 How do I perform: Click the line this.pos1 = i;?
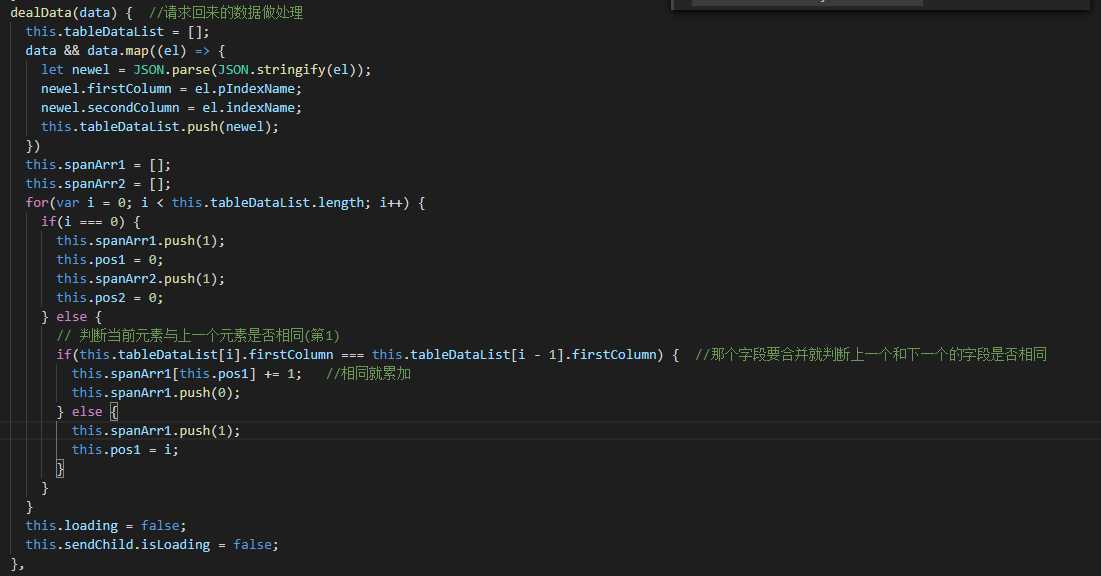click(x=125, y=449)
